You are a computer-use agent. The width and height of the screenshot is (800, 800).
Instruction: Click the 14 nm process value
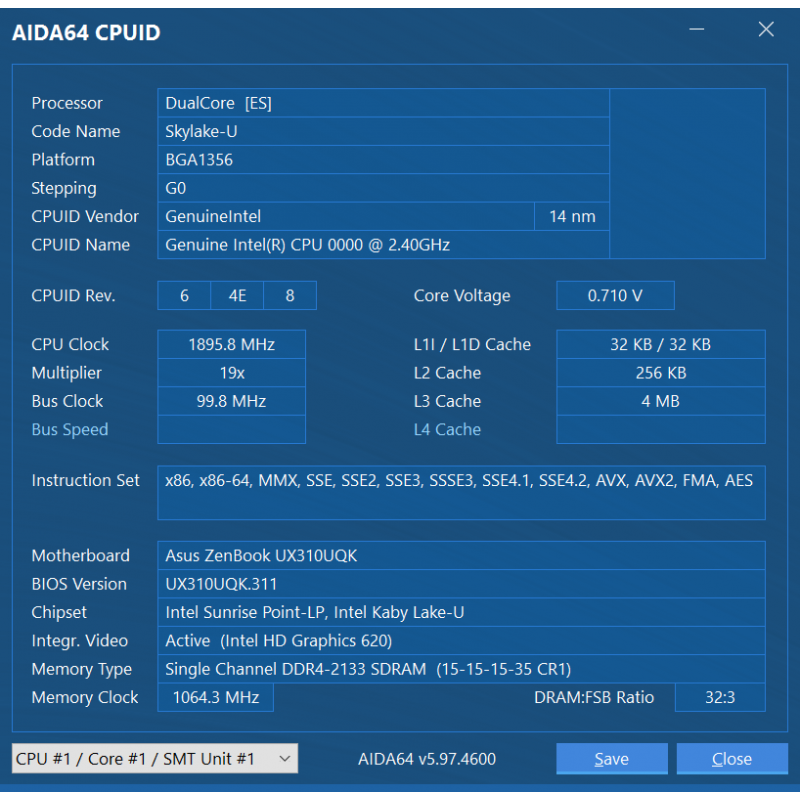(572, 216)
